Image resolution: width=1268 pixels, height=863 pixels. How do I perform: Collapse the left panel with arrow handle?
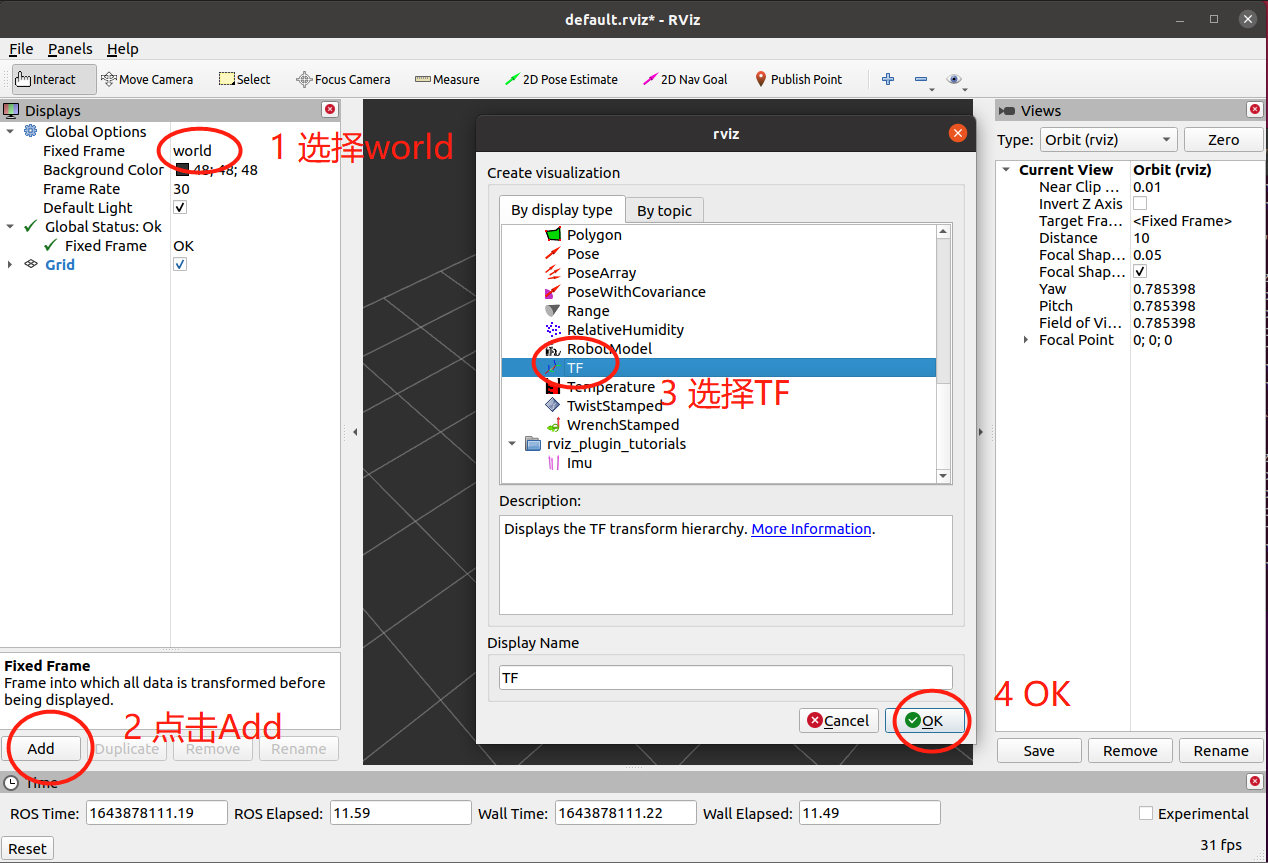pyautogui.click(x=355, y=432)
